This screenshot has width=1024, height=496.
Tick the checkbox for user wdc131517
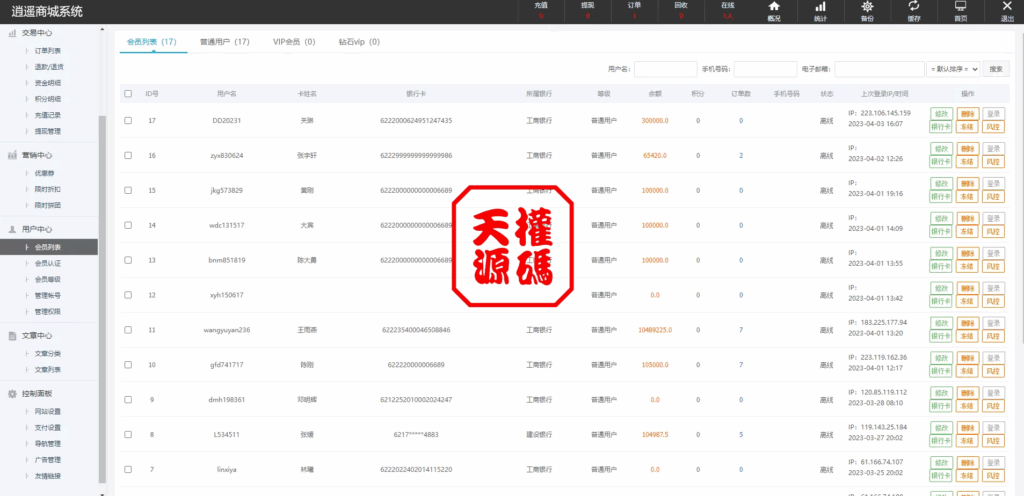(x=128, y=225)
